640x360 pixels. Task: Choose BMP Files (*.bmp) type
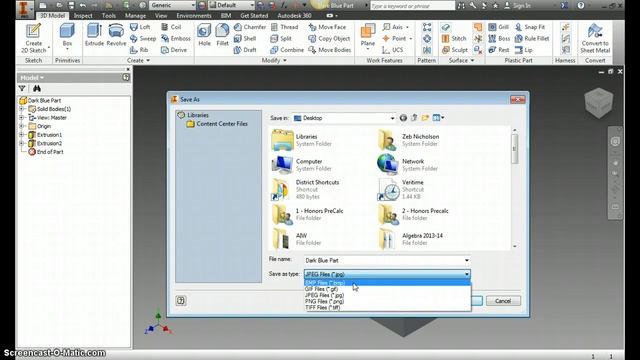click(x=387, y=283)
